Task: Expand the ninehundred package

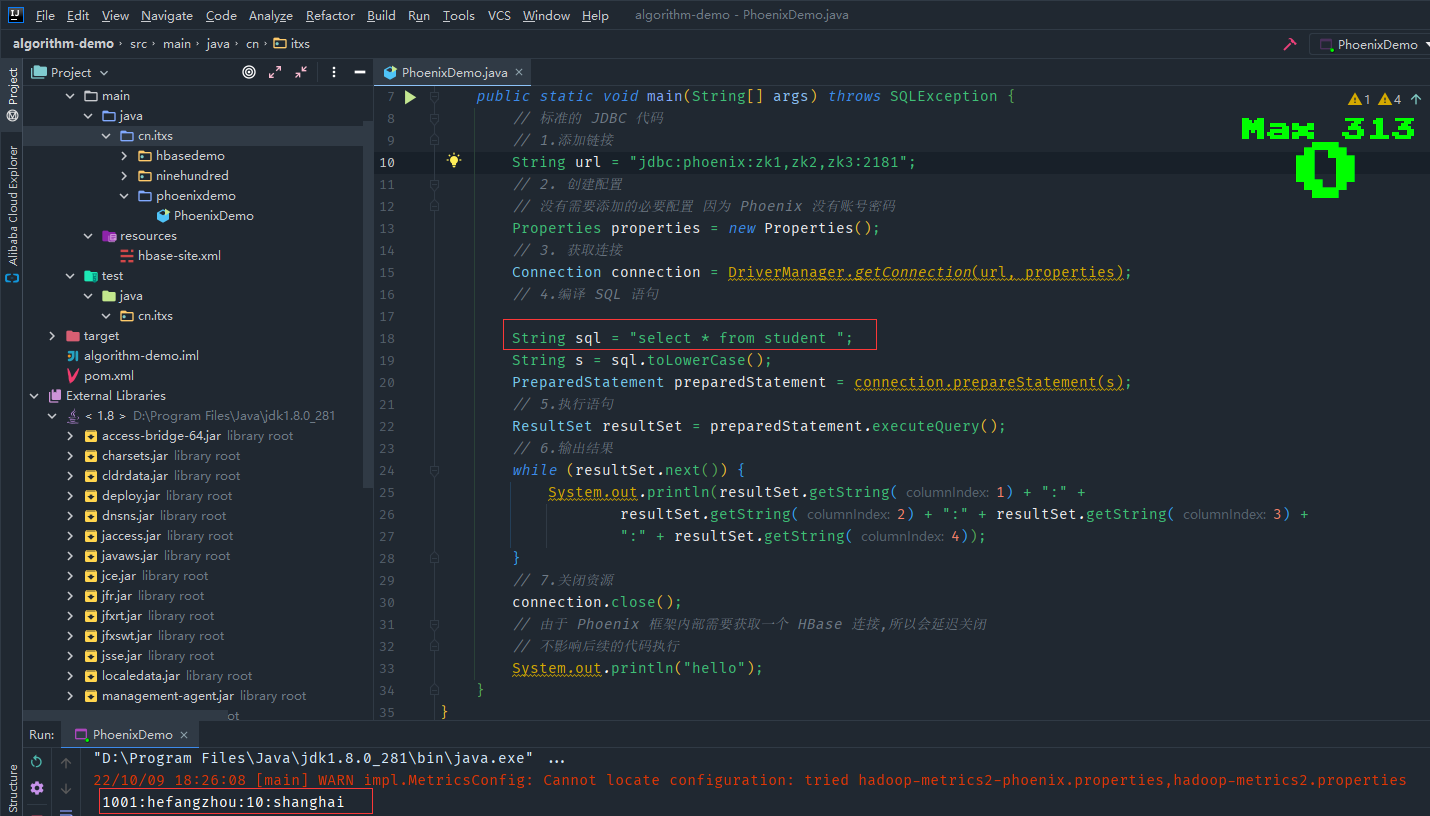Action: (x=124, y=176)
